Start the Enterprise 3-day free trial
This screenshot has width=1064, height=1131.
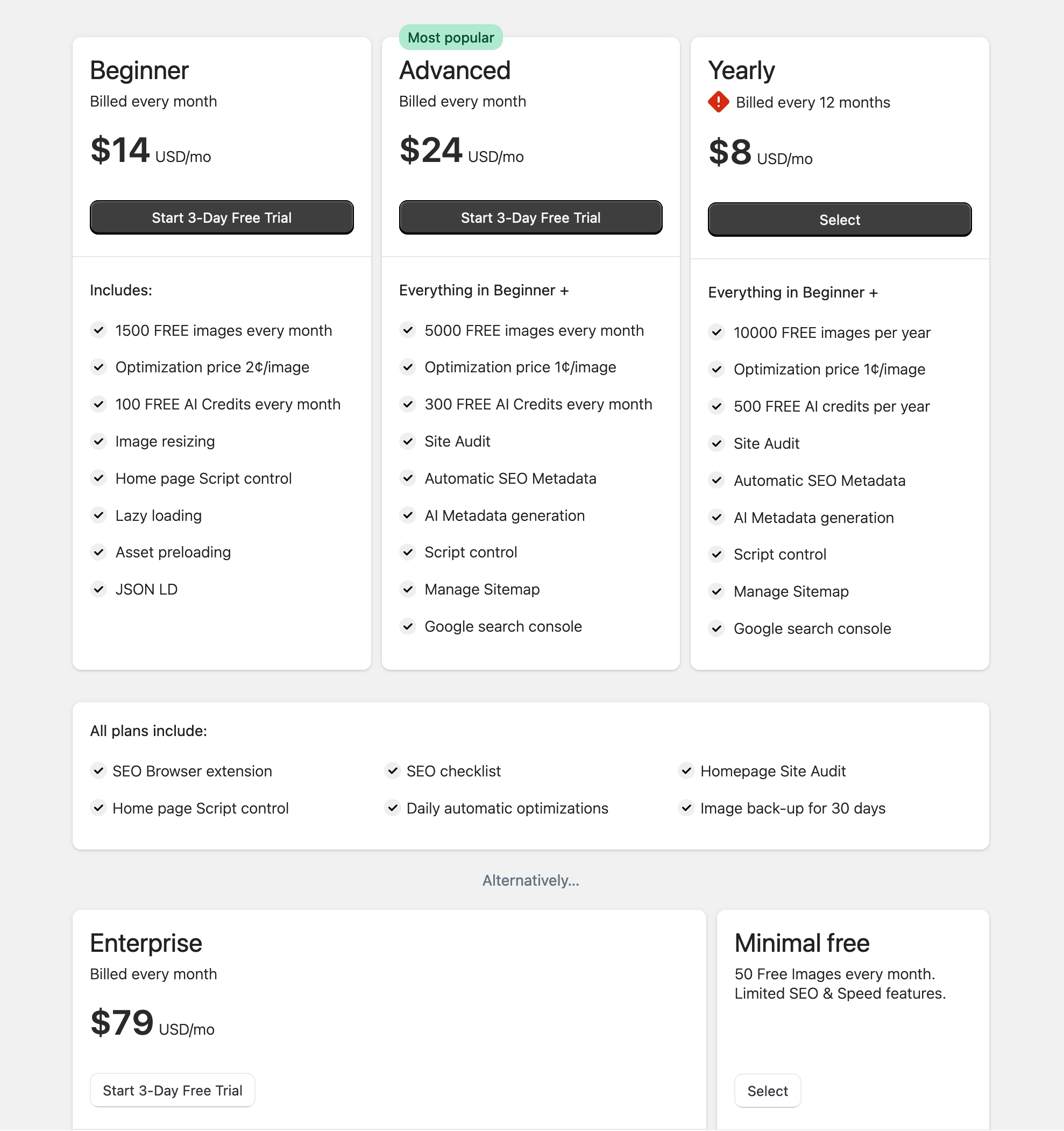172,1091
